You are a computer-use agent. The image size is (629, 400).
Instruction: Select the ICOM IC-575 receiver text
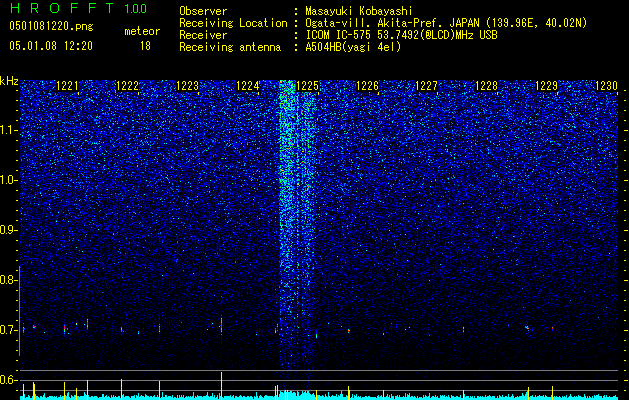pos(401,35)
